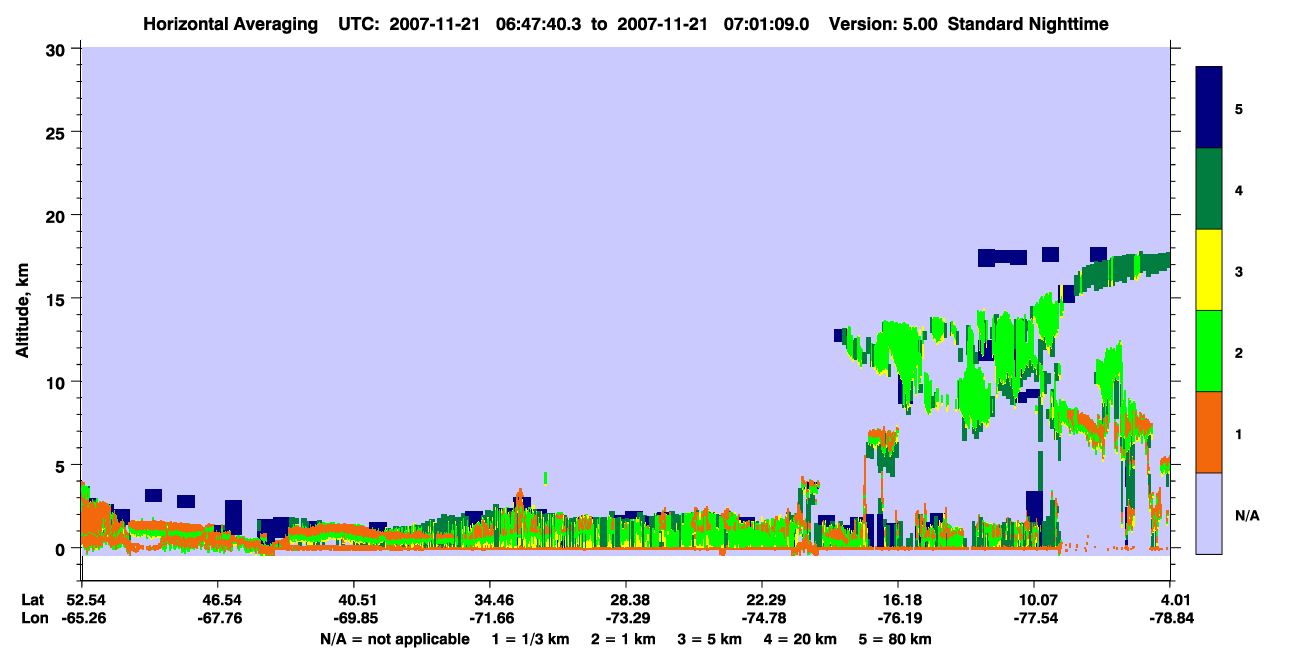Click the lavender N/A colorbar segment
Screen dimensions: 1300x667
1209,513
